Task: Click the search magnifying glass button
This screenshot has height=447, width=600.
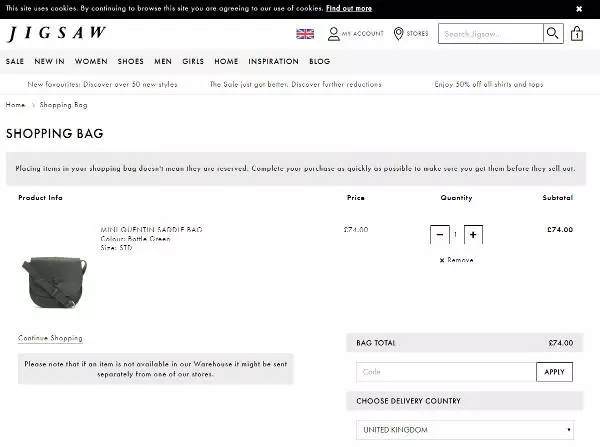Action: tap(553, 34)
